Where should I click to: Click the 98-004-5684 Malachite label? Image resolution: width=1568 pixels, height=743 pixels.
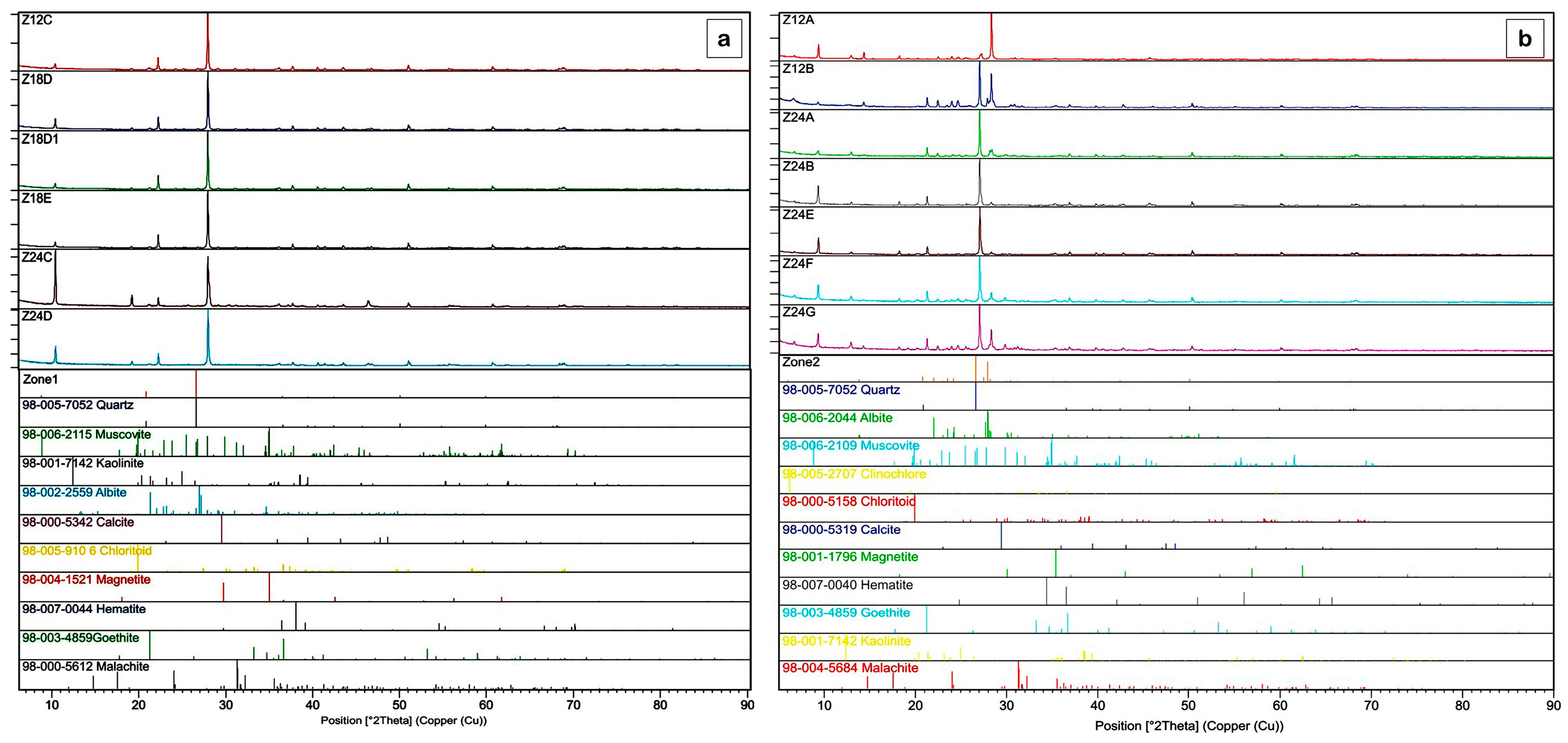point(851,668)
